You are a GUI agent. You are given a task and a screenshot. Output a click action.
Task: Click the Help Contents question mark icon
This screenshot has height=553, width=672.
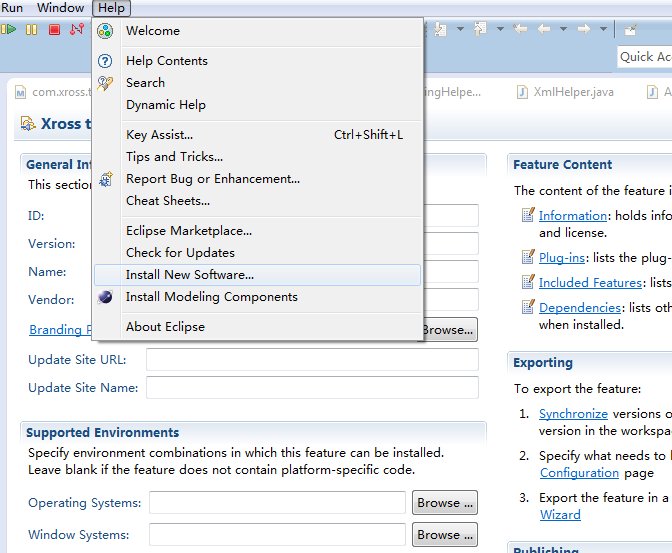click(105, 61)
